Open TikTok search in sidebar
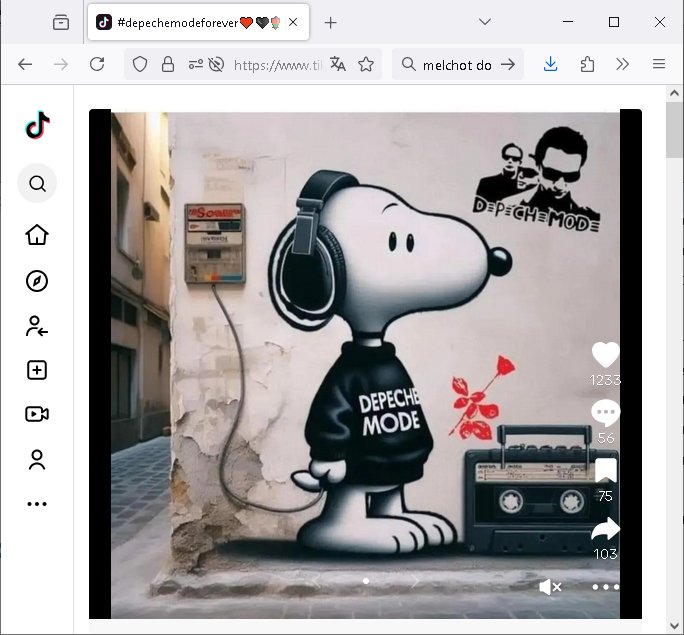 pos(37,183)
